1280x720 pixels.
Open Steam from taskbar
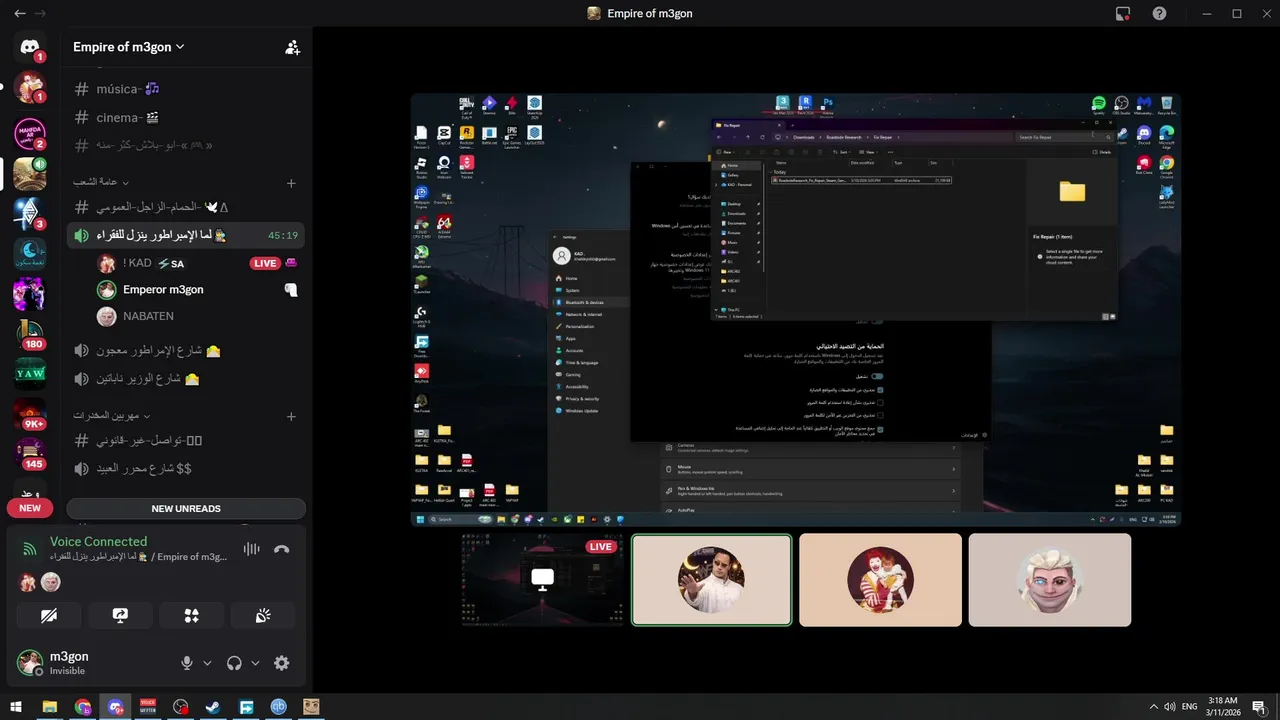pyautogui.click(x=213, y=707)
